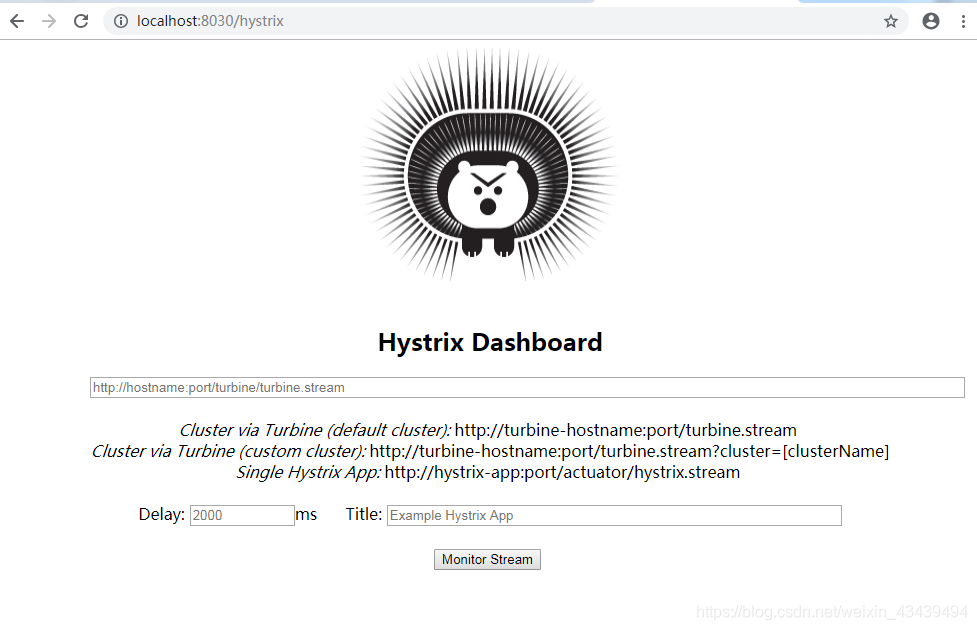Bookmark this page with star icon
Image resolution: width=977 pixels, height=630 pixels.
point(891,21)
